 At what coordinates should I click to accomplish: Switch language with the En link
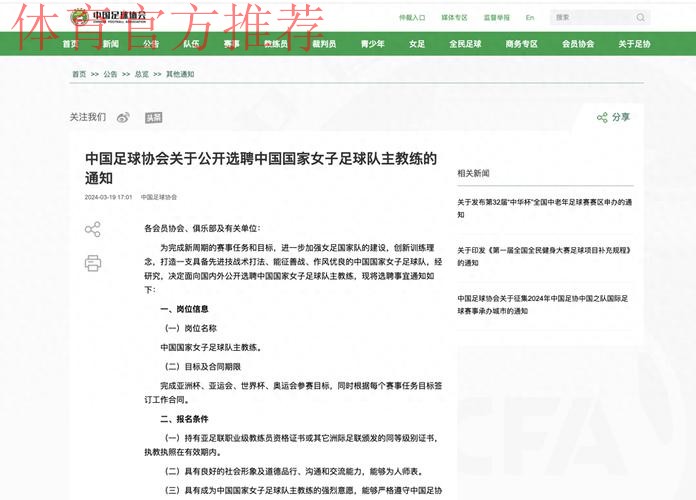[530, 18]
